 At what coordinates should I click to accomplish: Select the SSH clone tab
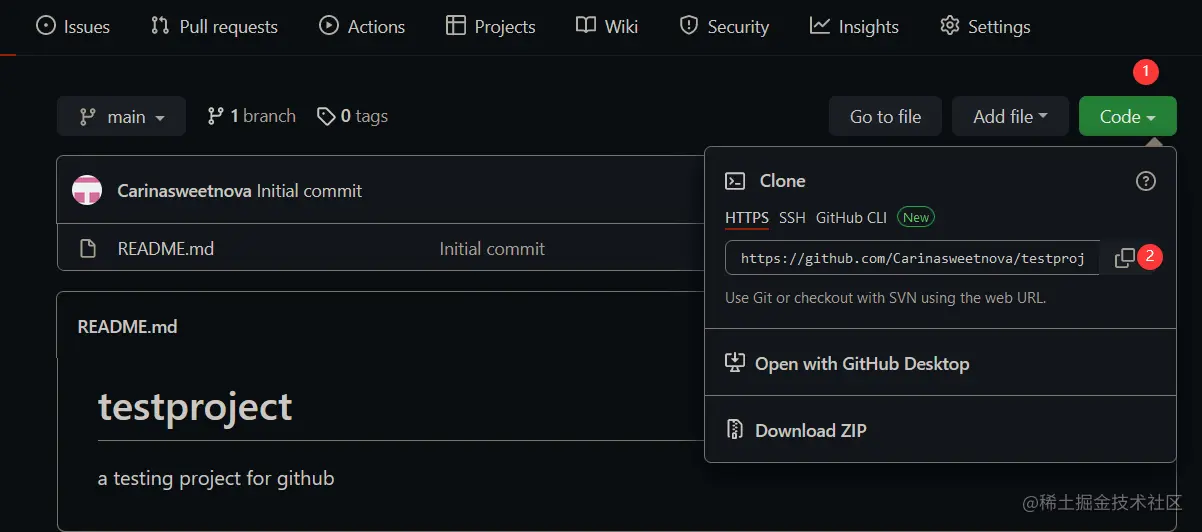pyautogui.click(x=792, y=217)
